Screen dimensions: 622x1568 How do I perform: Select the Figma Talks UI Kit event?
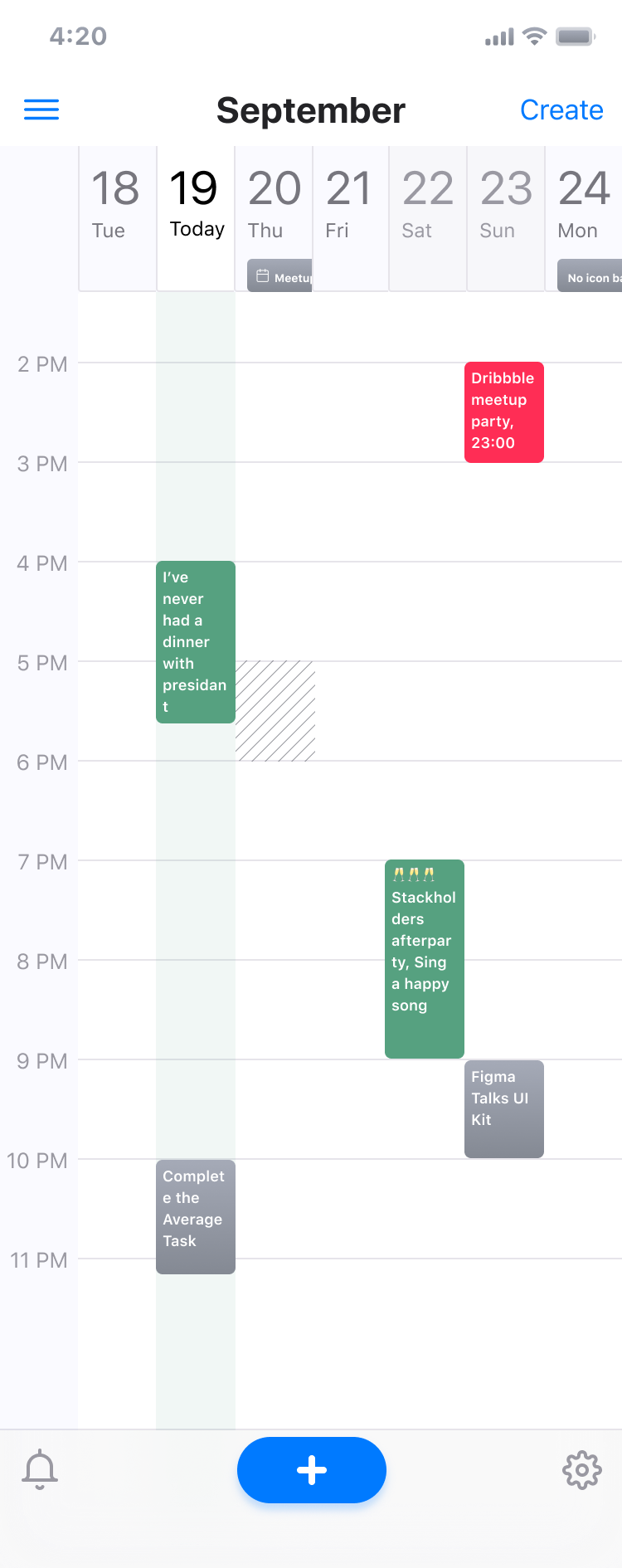point(503,1109)
